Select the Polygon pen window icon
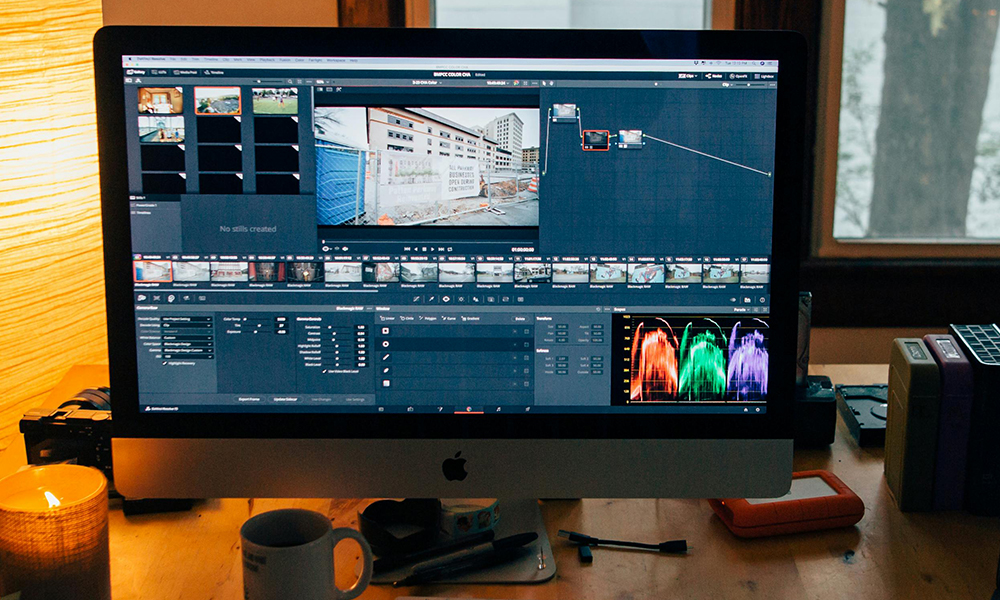The height and width of the screenshot is (600, 1000). click(386, 357)
